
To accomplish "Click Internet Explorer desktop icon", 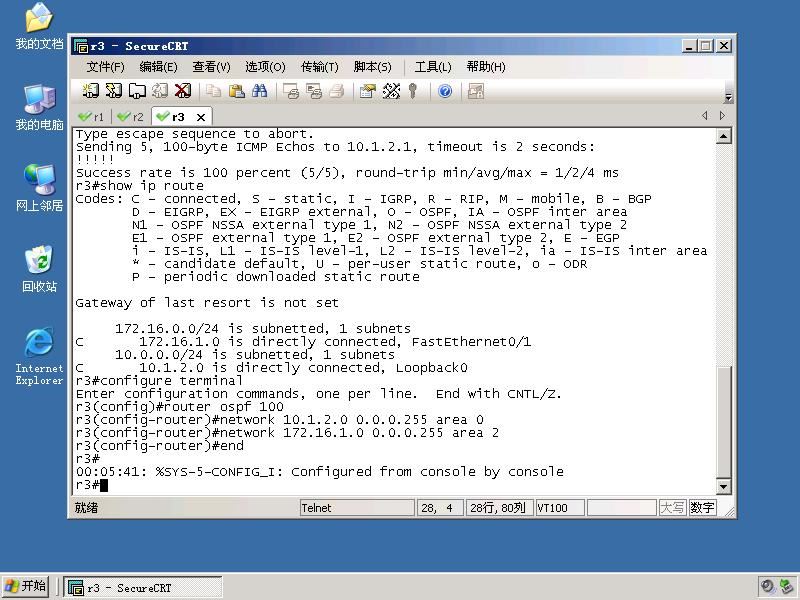I will (x=39, y=356).
